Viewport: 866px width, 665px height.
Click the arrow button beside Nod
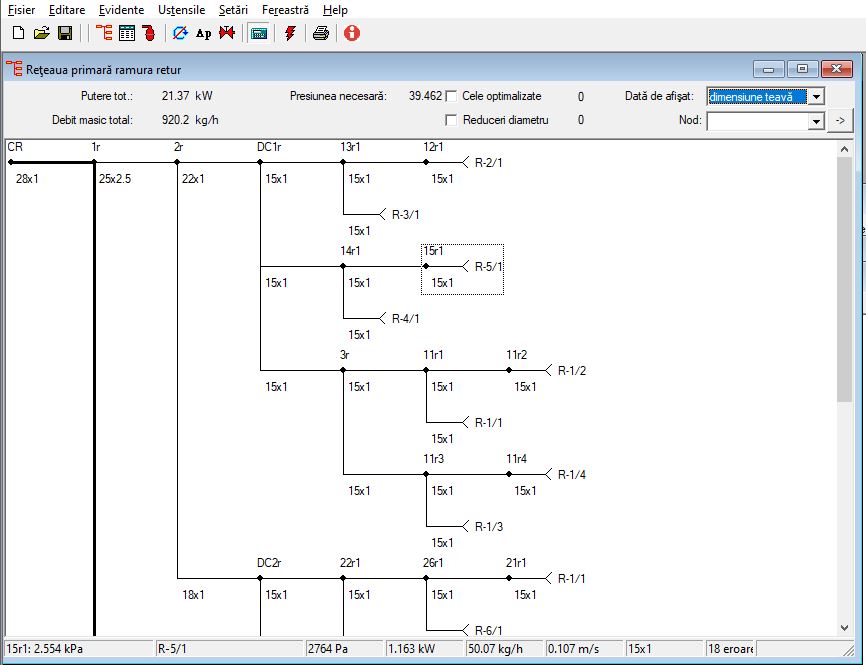tap(841, 120)
